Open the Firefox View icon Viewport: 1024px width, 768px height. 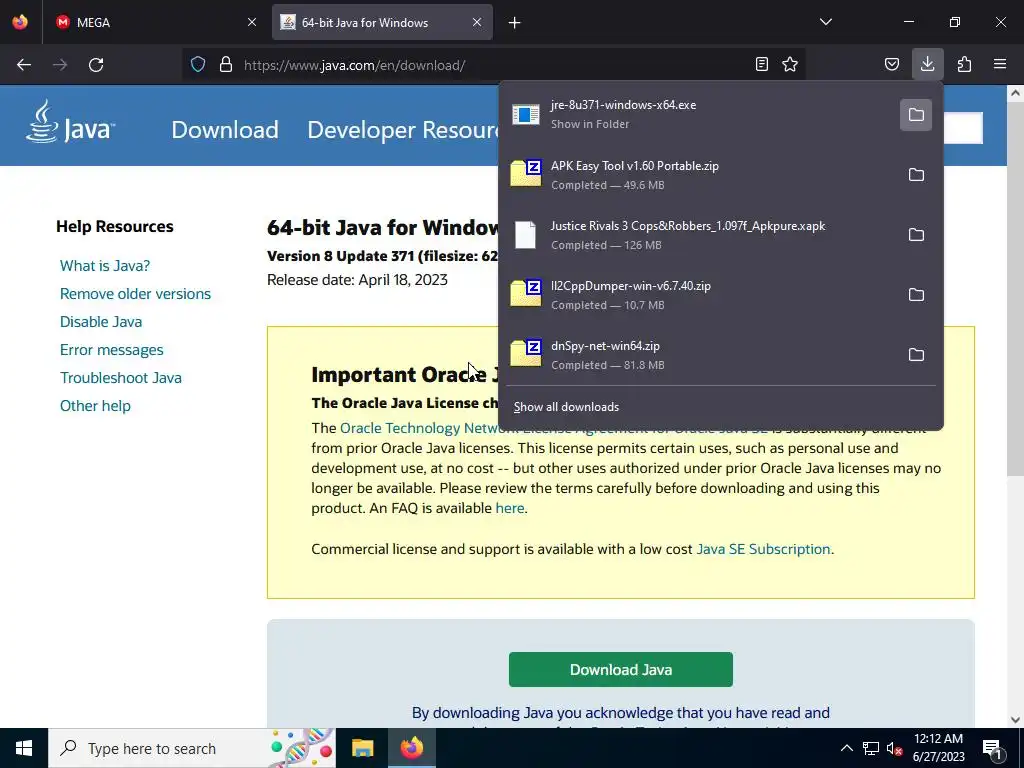tap(20, 22)
